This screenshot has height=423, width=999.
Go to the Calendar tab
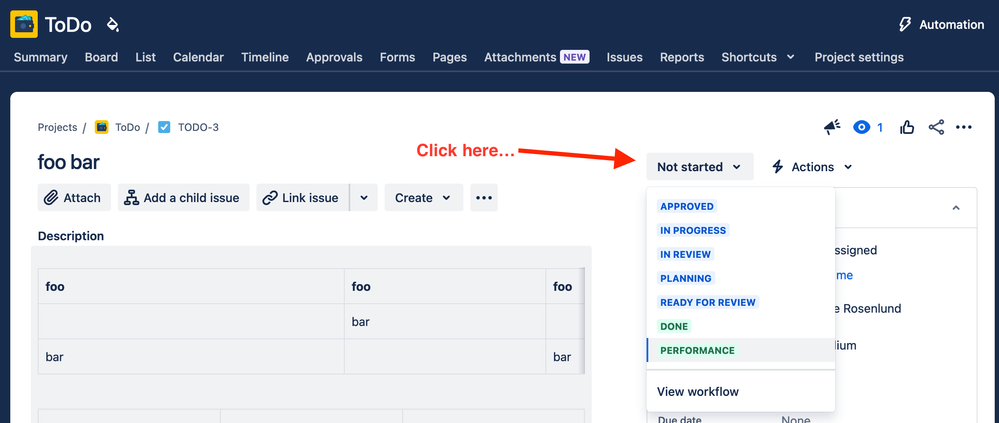coord(198,57)
